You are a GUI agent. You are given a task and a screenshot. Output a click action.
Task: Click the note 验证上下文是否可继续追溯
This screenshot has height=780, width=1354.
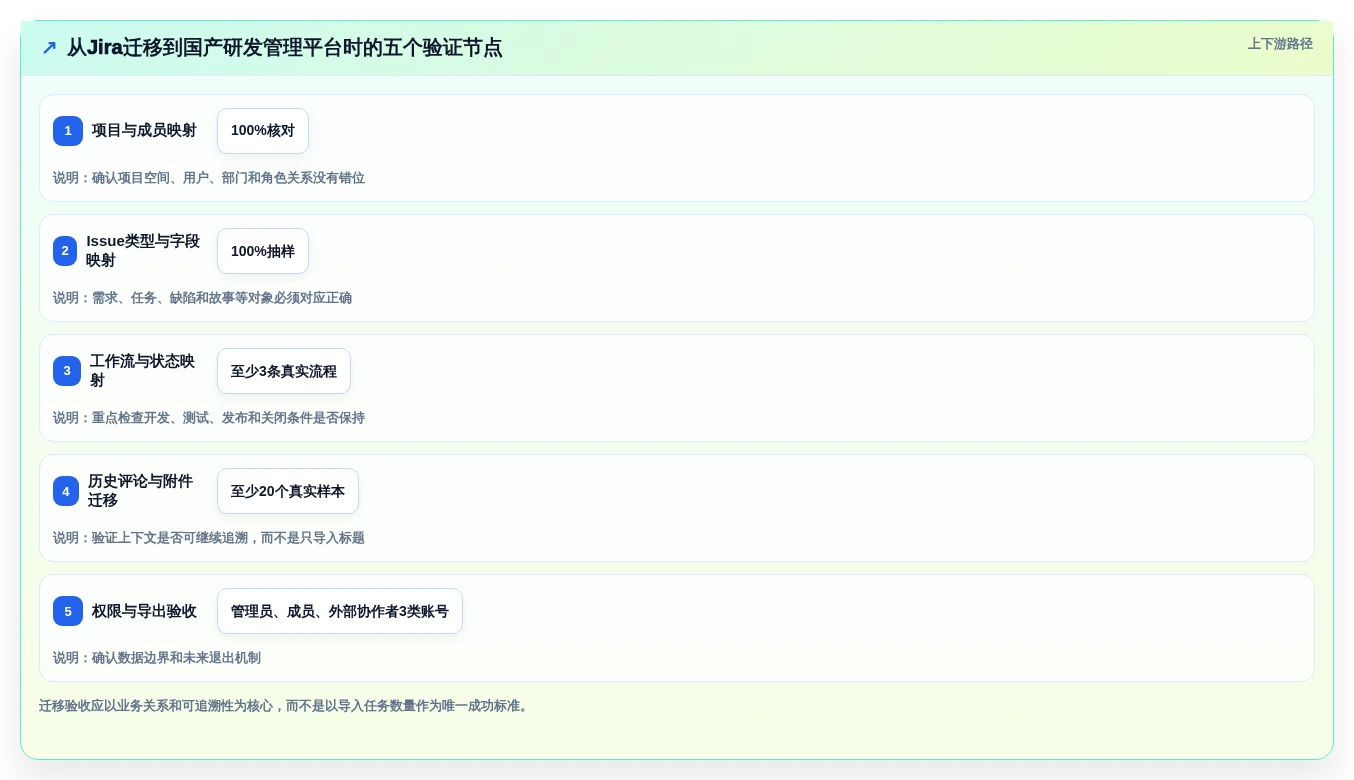coord(170,538)
